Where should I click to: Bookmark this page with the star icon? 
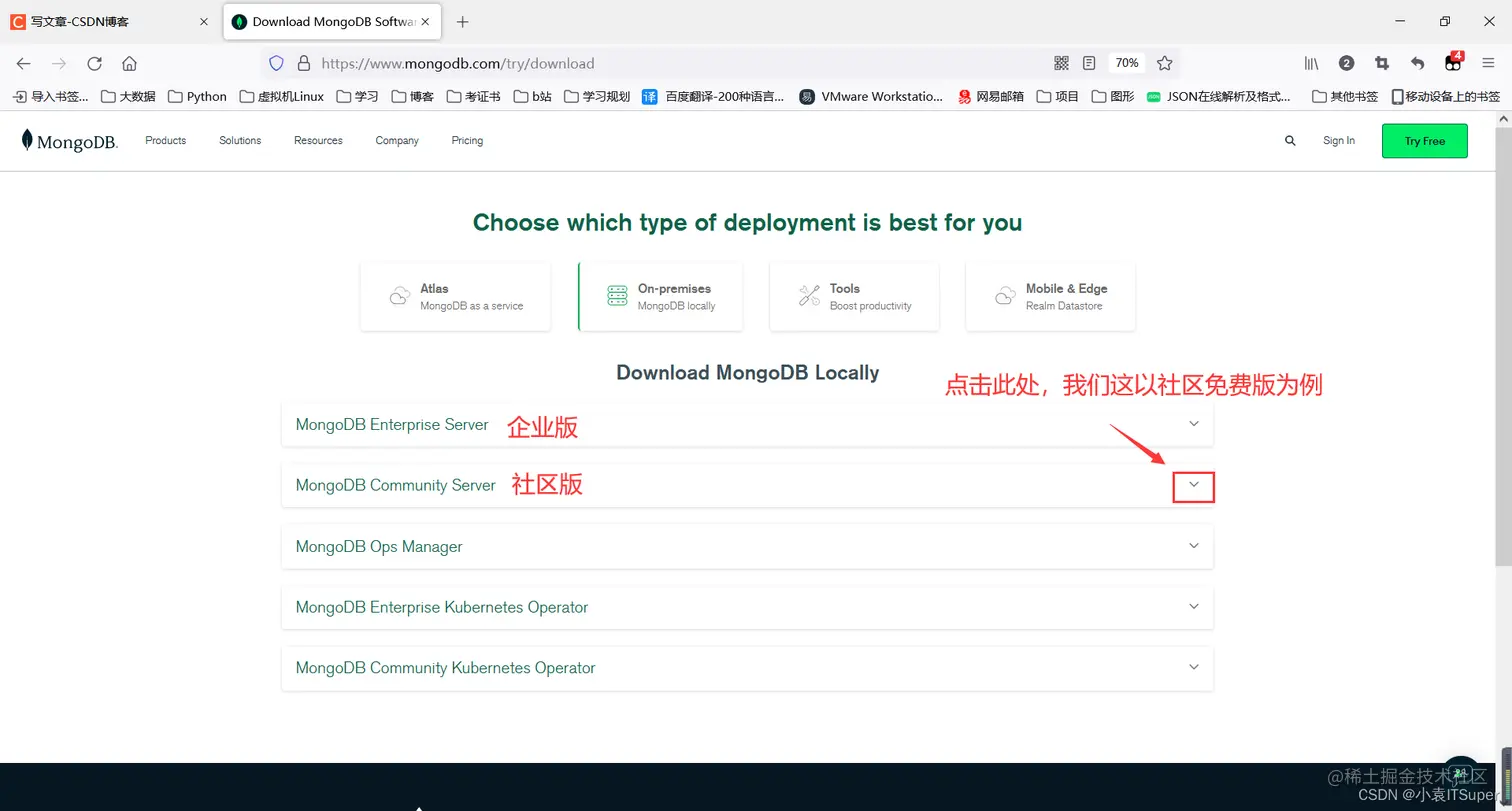coord(1164,63)
